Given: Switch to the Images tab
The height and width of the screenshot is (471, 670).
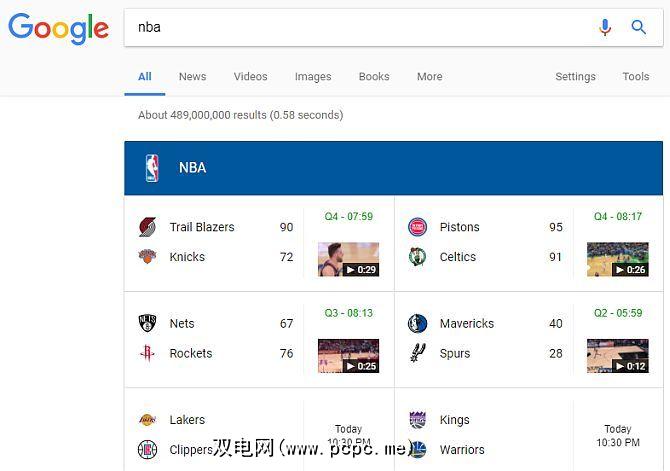Looking at the screenshot, I should click(x=313, y=77).
